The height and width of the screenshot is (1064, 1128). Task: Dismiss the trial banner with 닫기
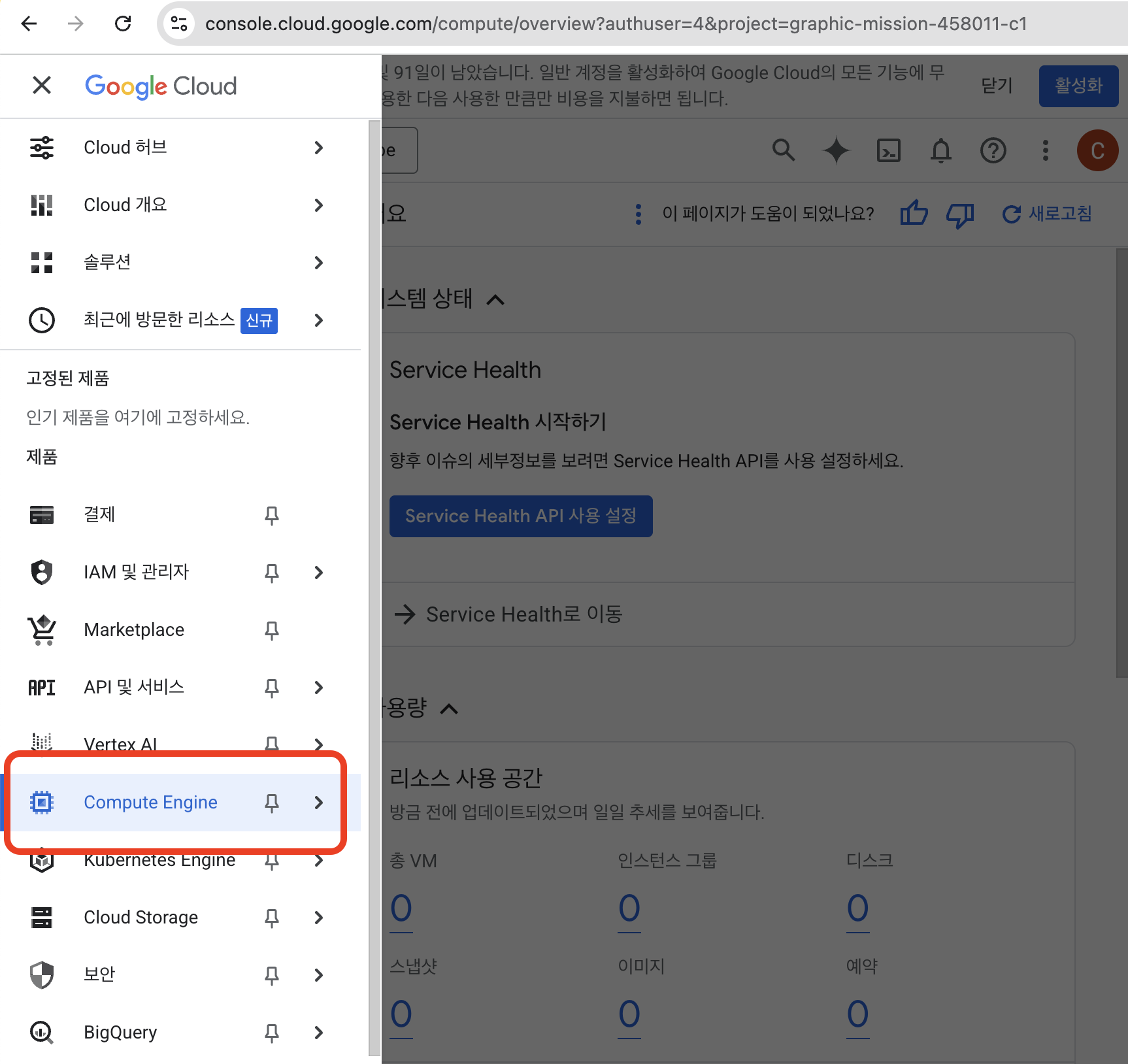click(997, 86)
